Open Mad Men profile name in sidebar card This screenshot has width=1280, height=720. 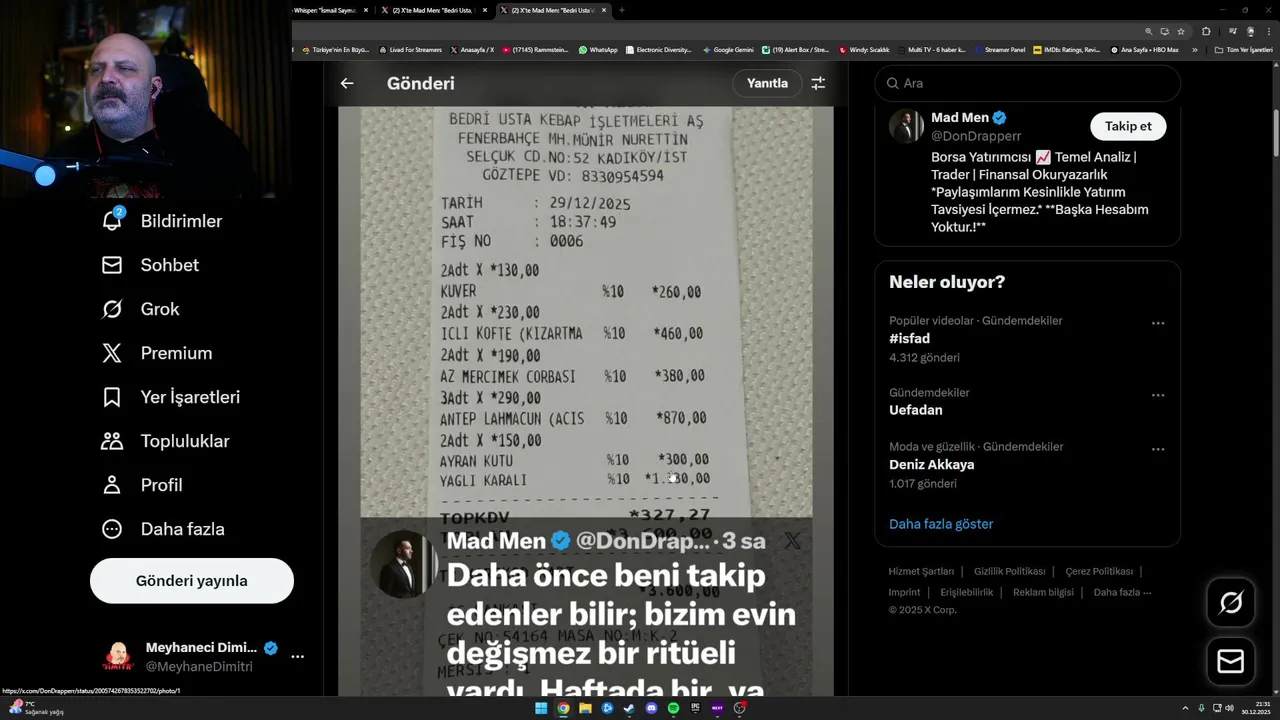coord(960,118)
